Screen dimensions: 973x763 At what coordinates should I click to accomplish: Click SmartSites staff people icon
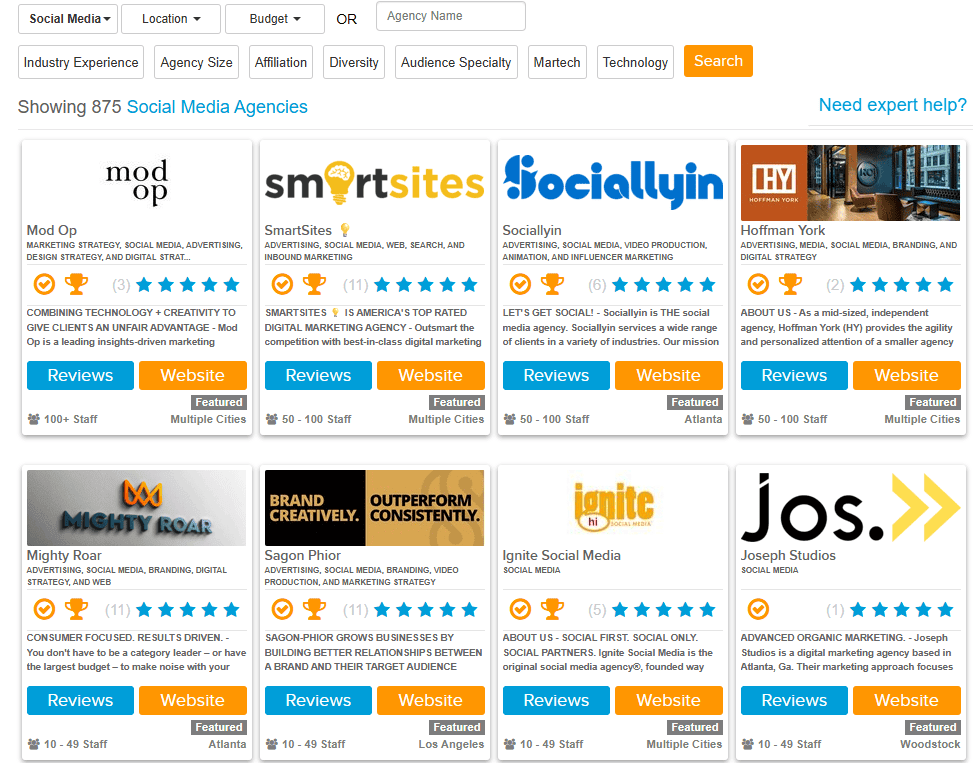tap(272, 419)
